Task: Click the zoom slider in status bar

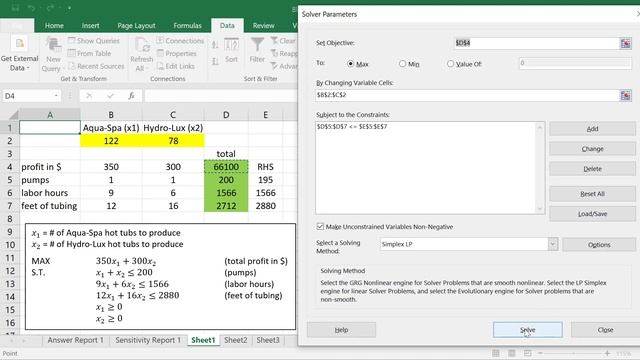Action: [x=573, y=353]
